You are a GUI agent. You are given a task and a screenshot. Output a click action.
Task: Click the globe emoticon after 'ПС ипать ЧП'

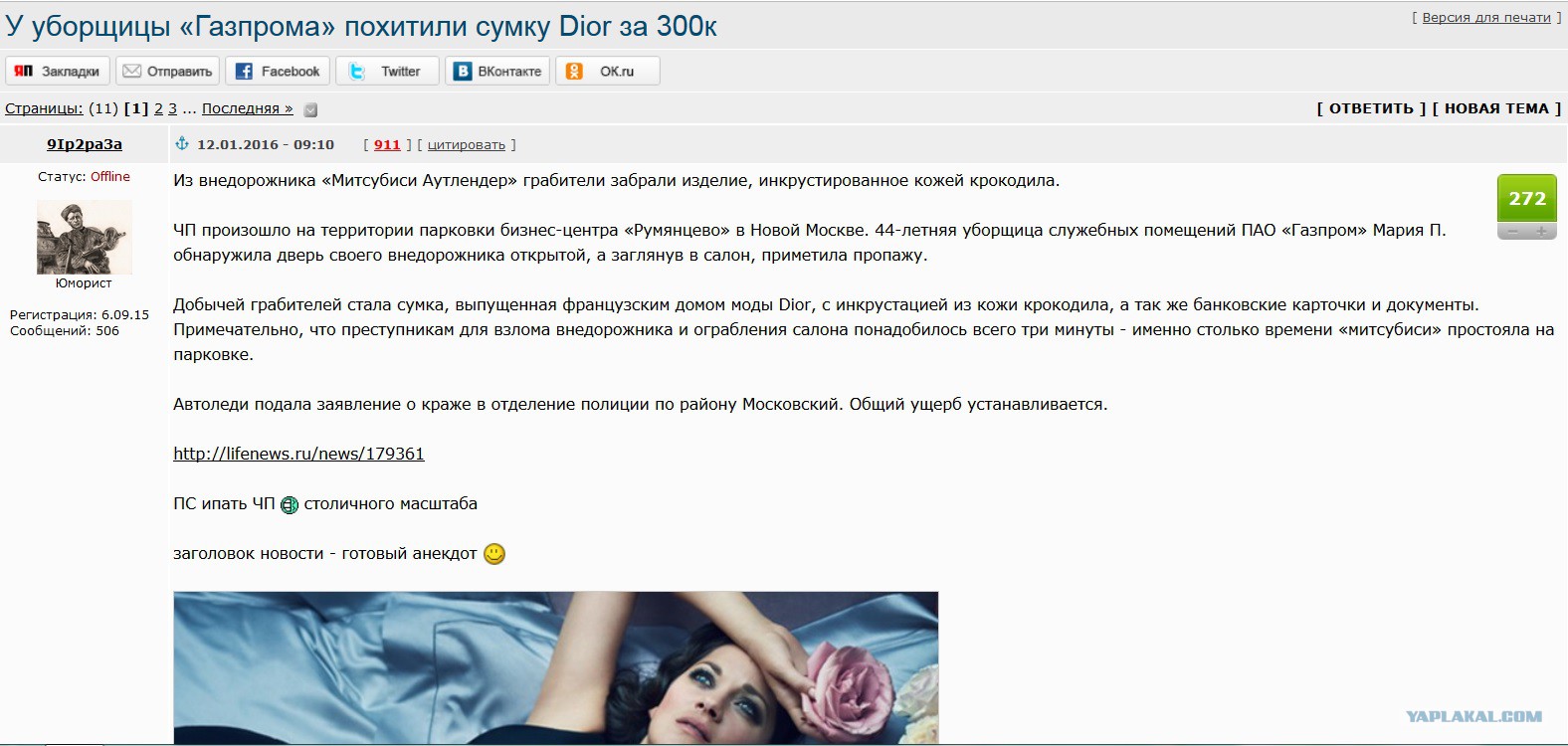[x=290, y=505]
